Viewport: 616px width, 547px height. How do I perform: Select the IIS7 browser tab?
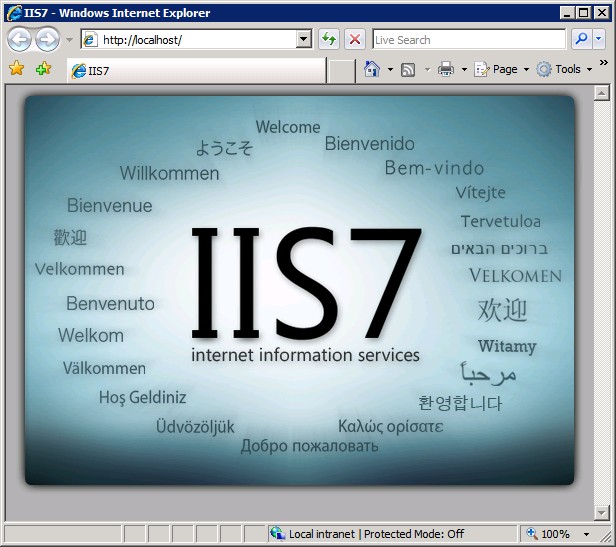[196, 71]
